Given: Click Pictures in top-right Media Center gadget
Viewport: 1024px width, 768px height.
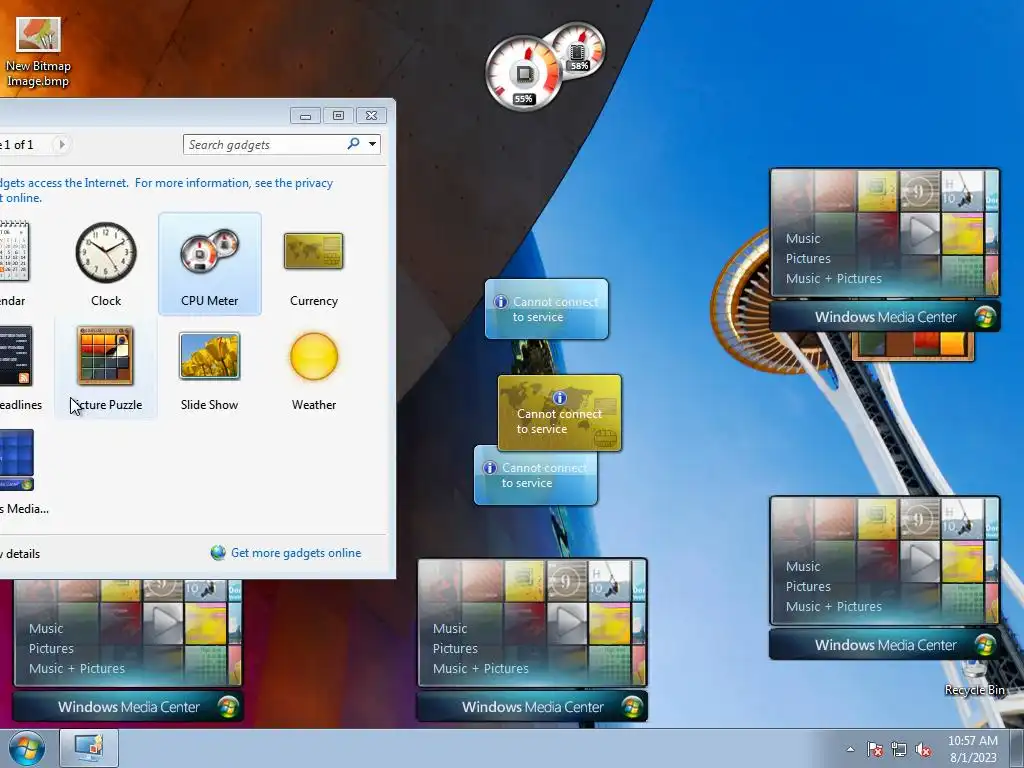Looking at the screenshot, I should point(808,259).
